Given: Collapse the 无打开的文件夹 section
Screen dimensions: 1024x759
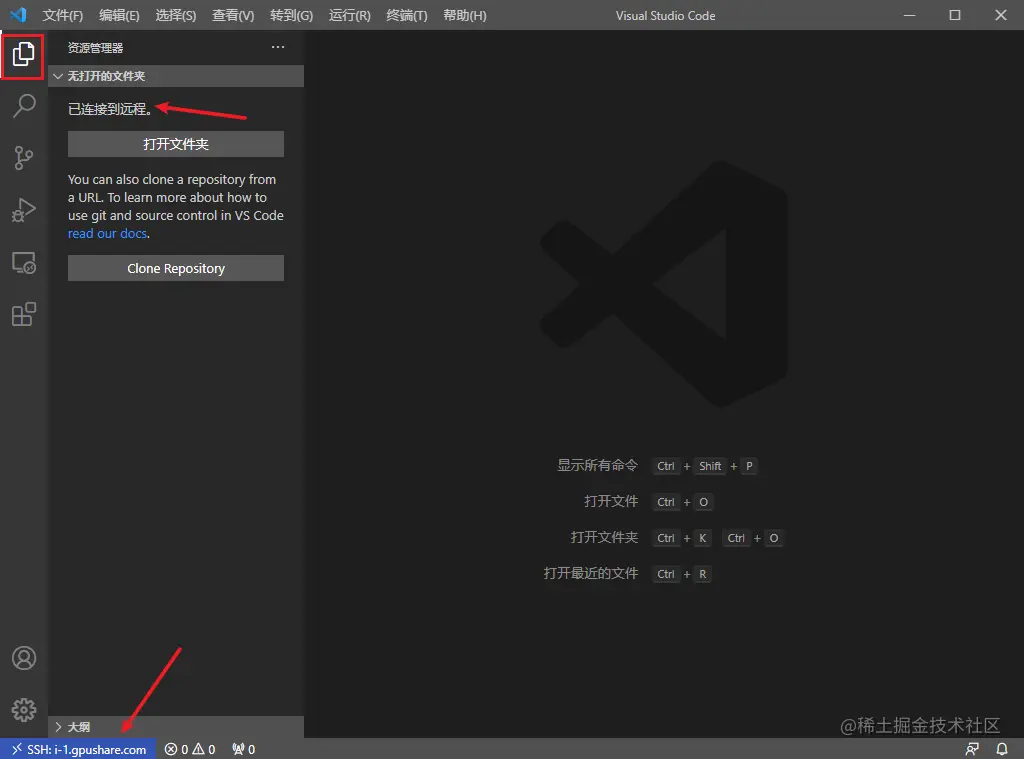Looking at the screenshot, I should pyautogui.click(x=176, y=76).
